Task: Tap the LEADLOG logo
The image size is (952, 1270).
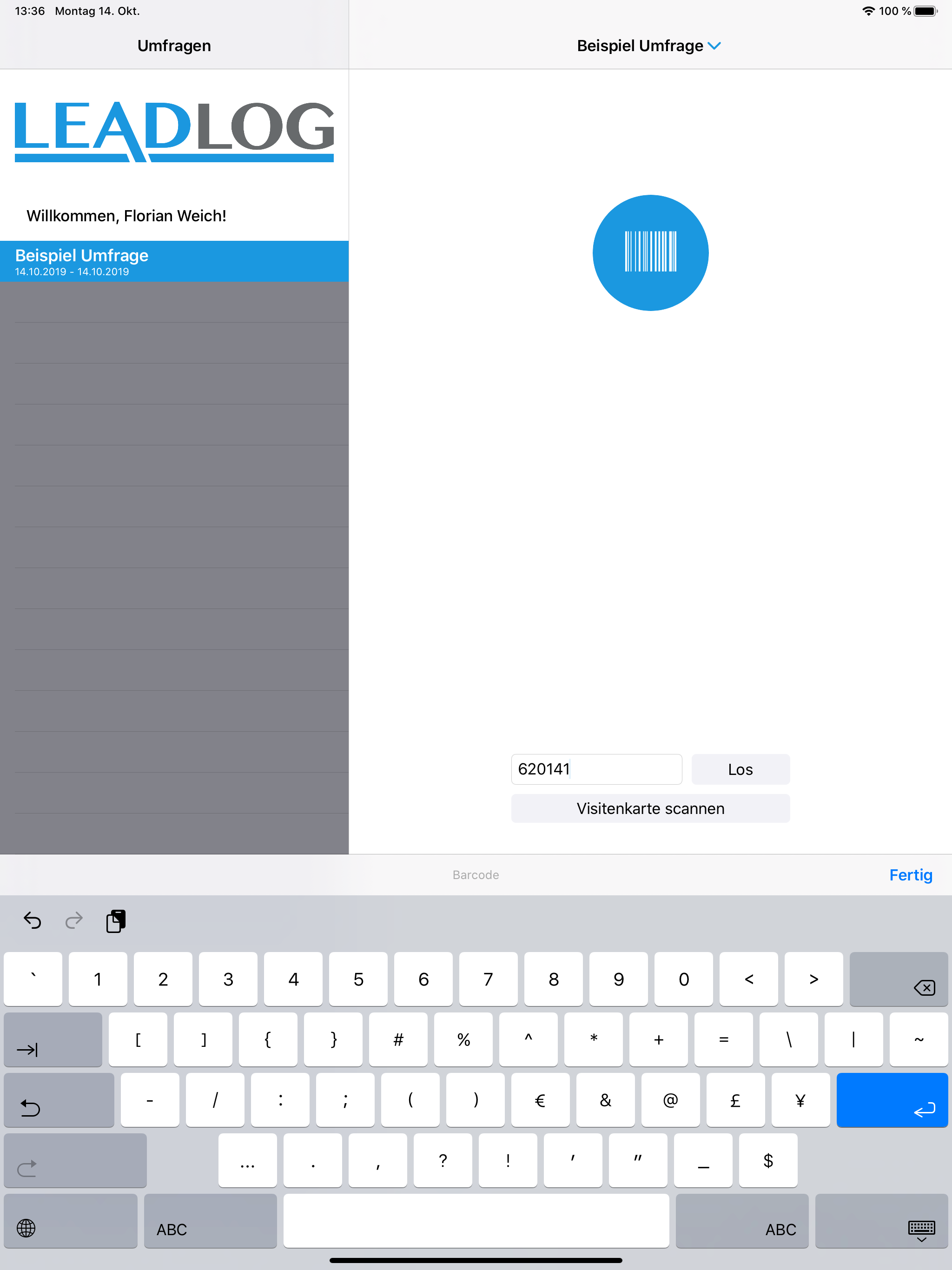Action: 174,132
